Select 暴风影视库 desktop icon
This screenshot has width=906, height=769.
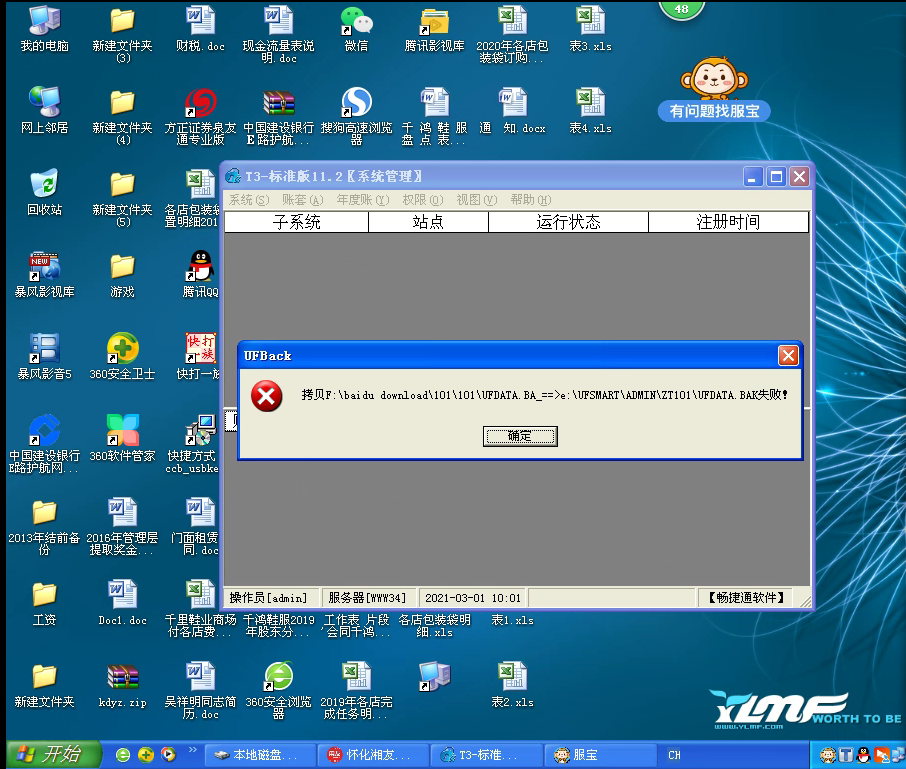tap(44, 274)
